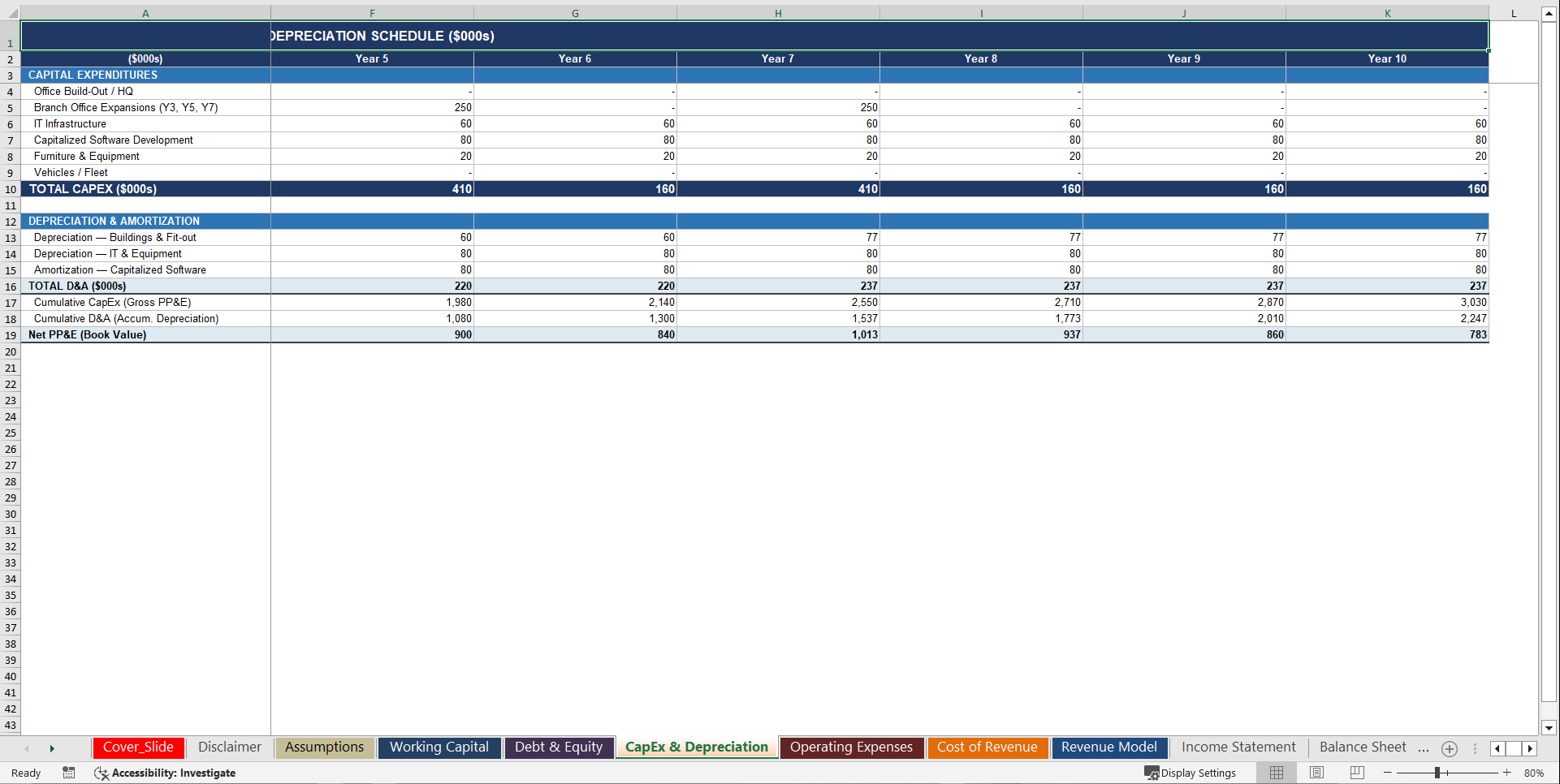
Task: Start macro recording from the status bar
Action: tap(69, 773)
